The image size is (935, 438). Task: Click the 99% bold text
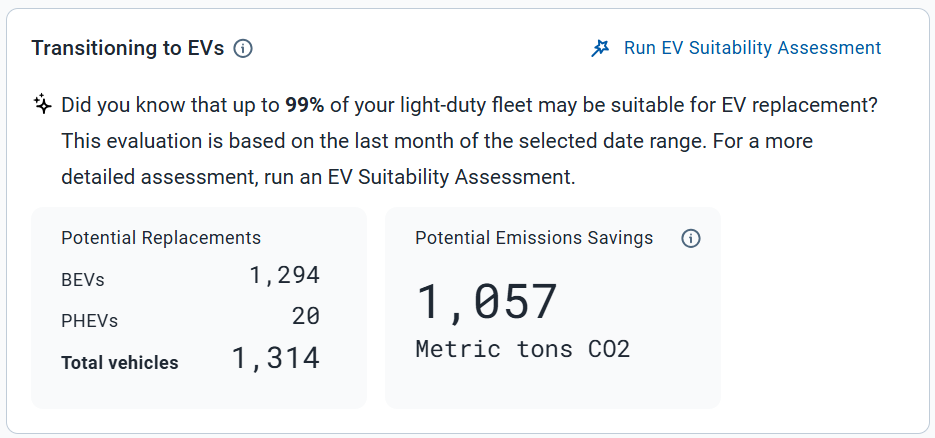305,105
